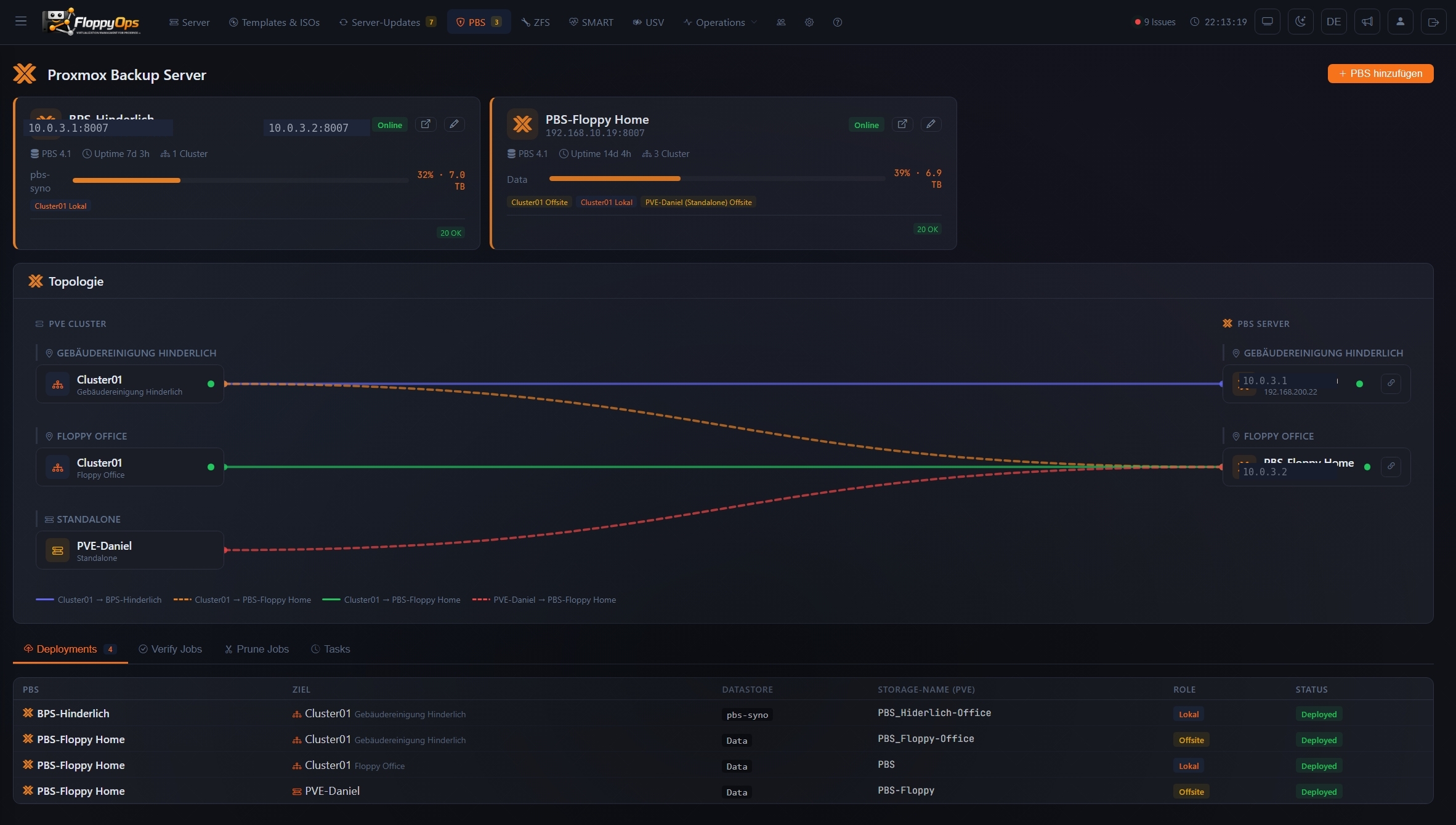Open external link for PBS-Floppy Home card
Viewport: 1456px width, 825px height.
tap(902, 124)
